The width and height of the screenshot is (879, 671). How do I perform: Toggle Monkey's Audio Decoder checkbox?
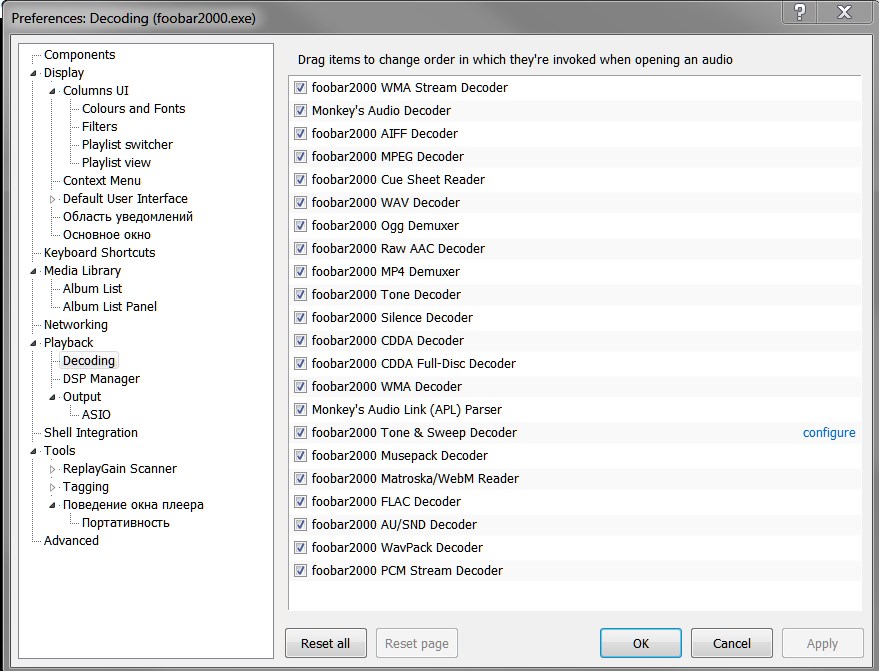pos(301,111)
